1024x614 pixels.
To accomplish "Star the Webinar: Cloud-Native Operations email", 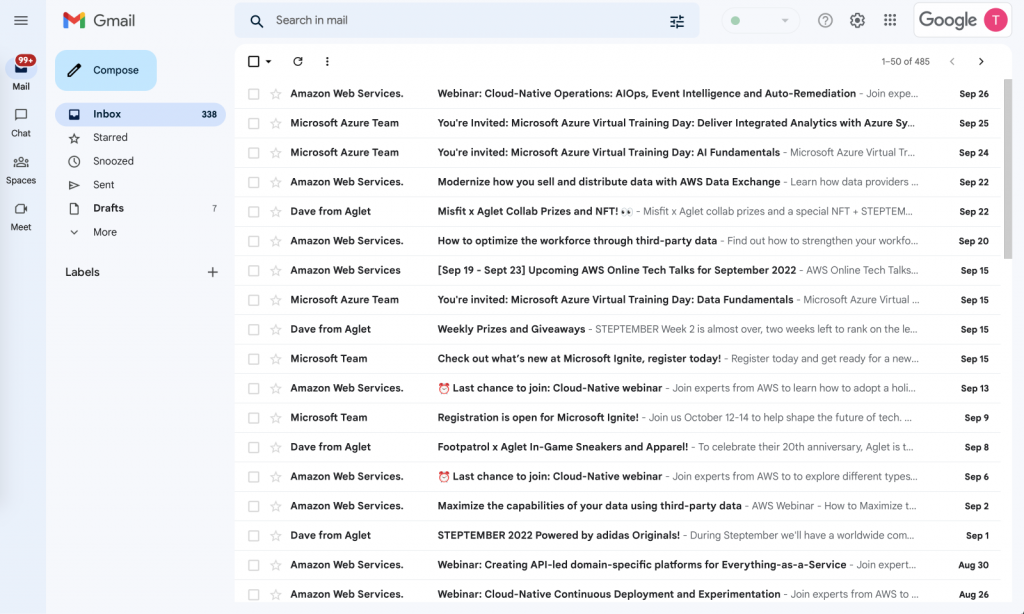I will tap(276, 94).
